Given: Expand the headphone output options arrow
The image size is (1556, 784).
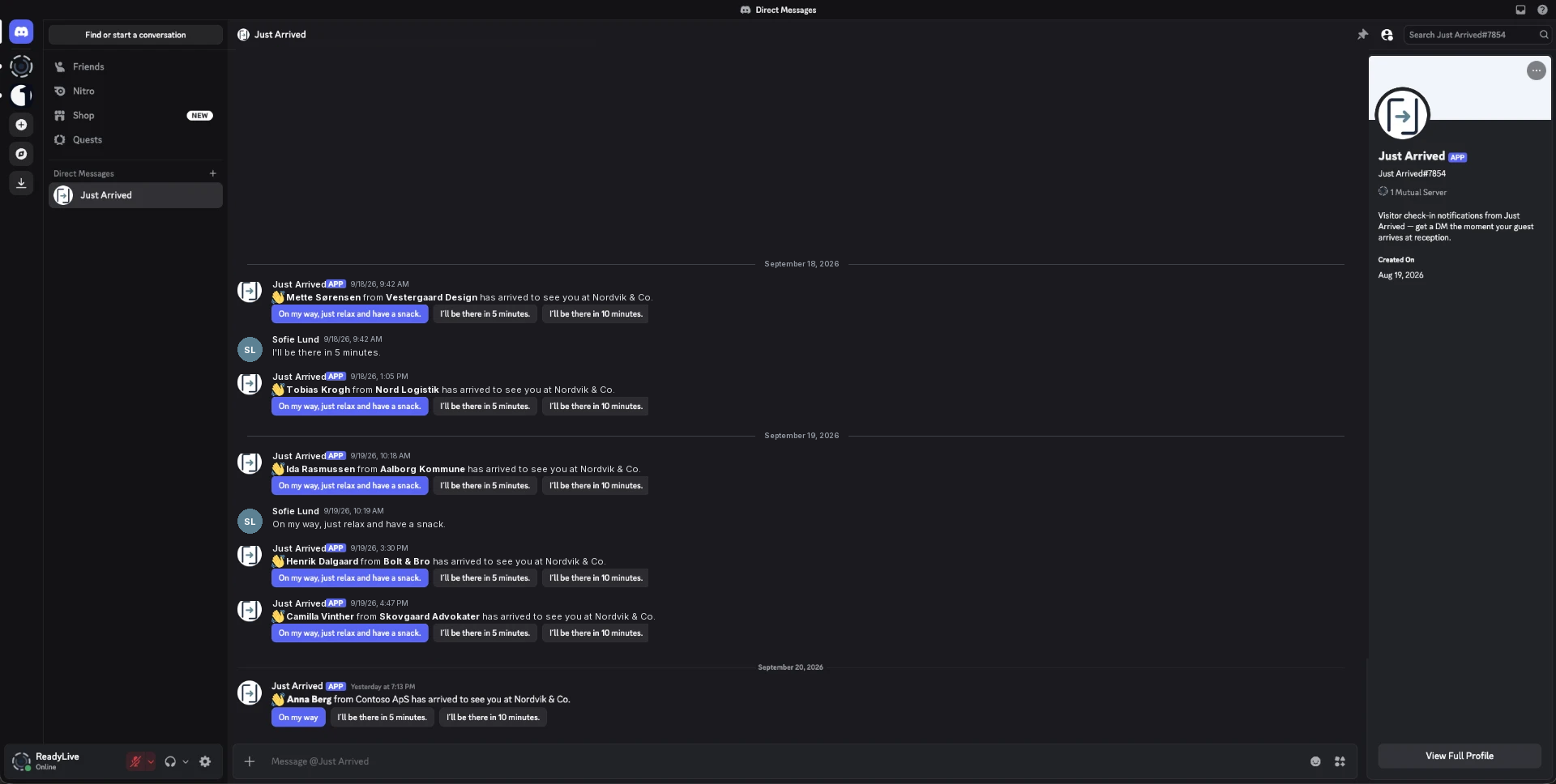Looking at the screenshot, I should [x=186, y=761].
